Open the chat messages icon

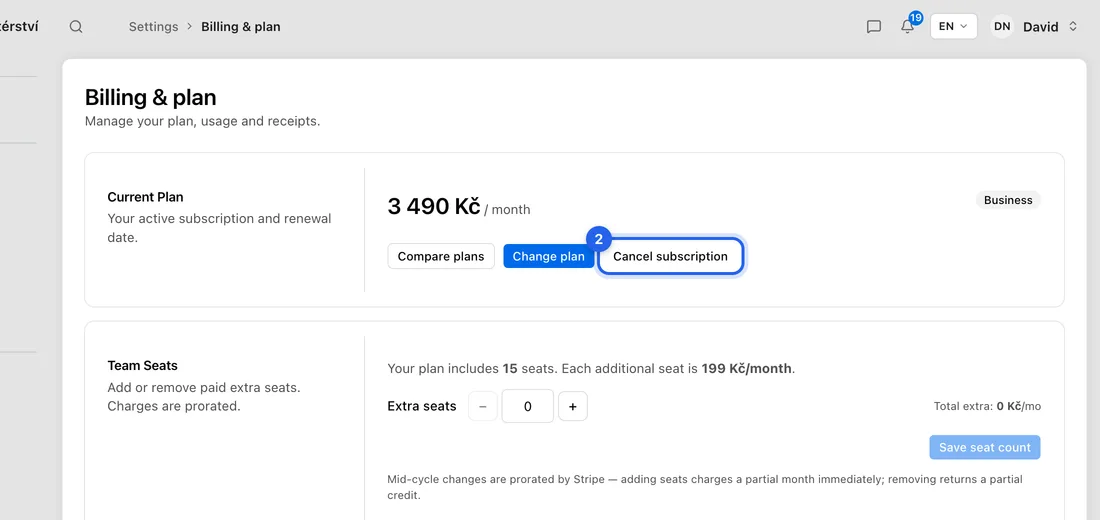tap(873, 27)
